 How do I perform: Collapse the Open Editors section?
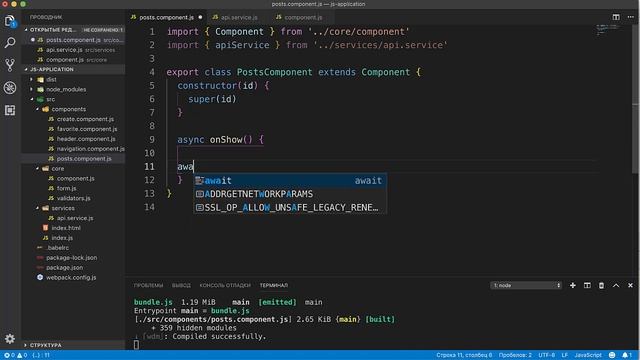73,30
